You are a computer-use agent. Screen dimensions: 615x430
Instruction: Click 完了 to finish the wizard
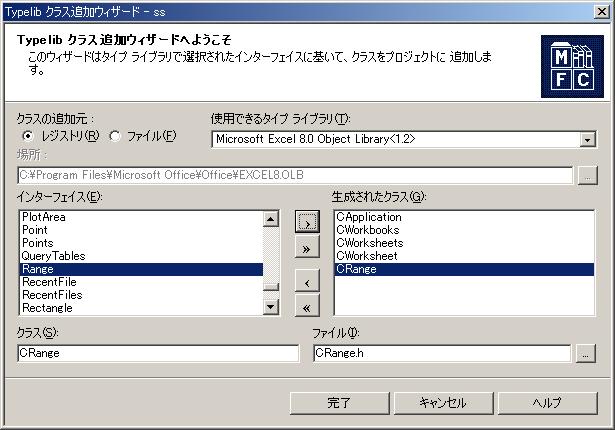click(x=340, y=403)
